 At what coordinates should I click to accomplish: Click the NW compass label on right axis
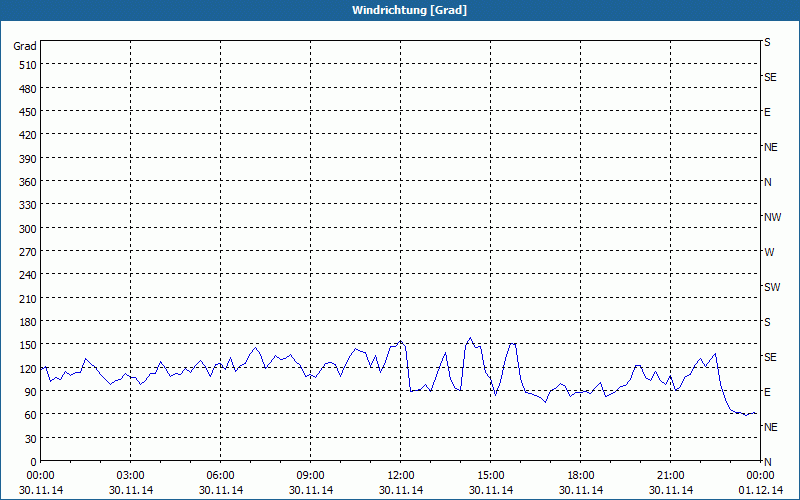(772, 217)
